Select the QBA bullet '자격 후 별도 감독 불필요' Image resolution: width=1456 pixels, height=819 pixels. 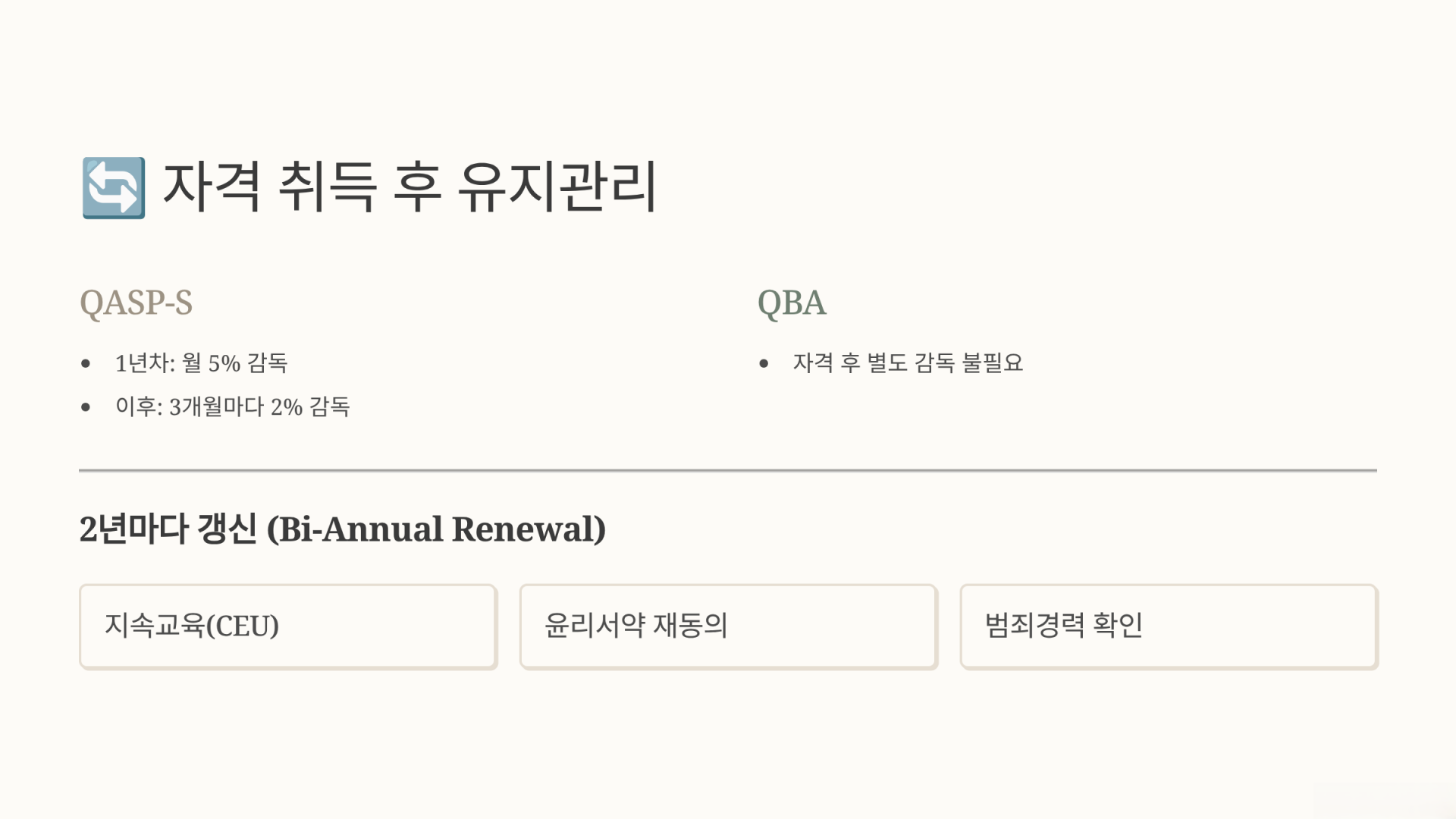(x=908, y=363)
